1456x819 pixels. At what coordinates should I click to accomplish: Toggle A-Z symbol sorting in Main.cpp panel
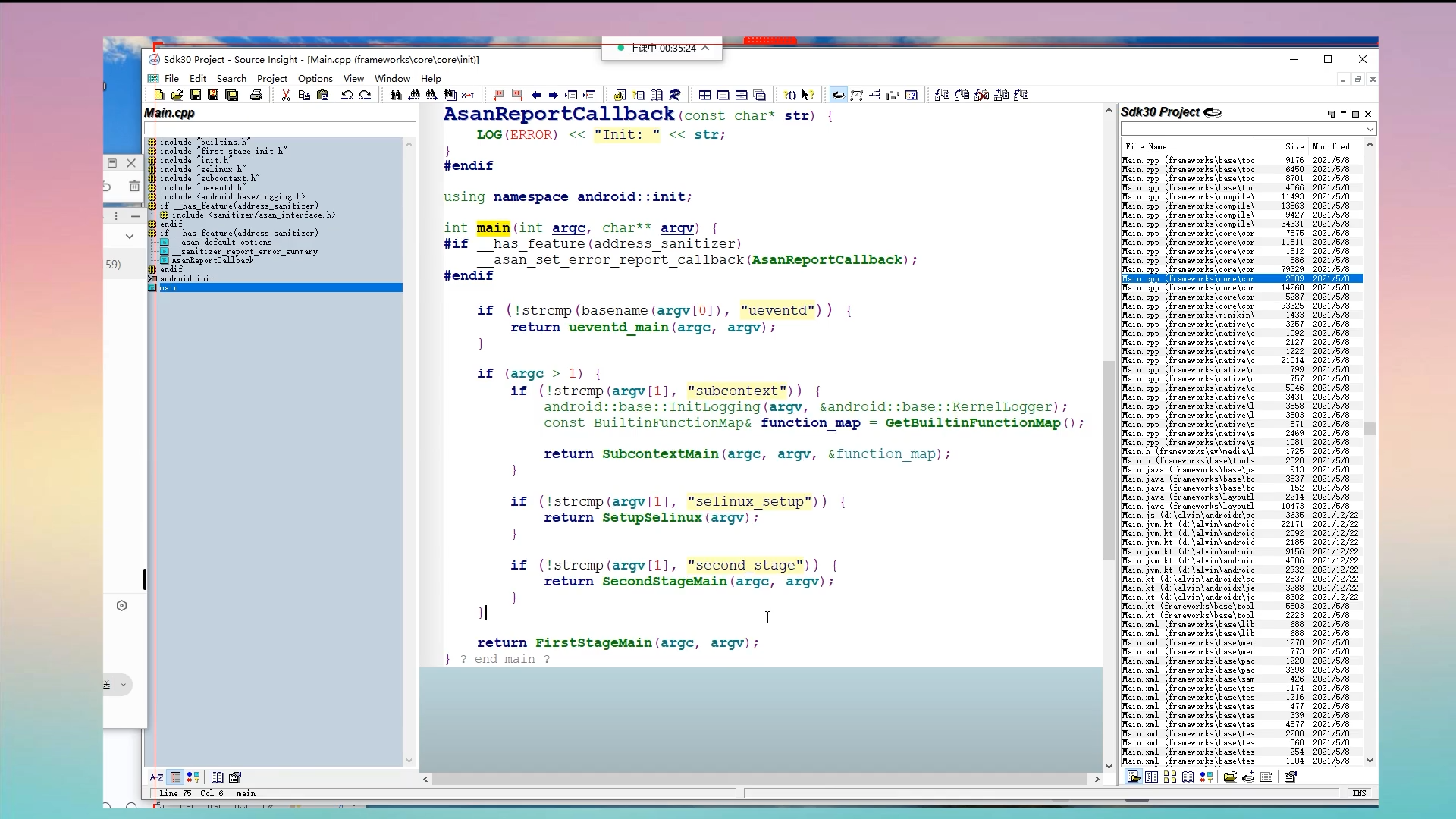pyautogui.click(x=157, y=777)
